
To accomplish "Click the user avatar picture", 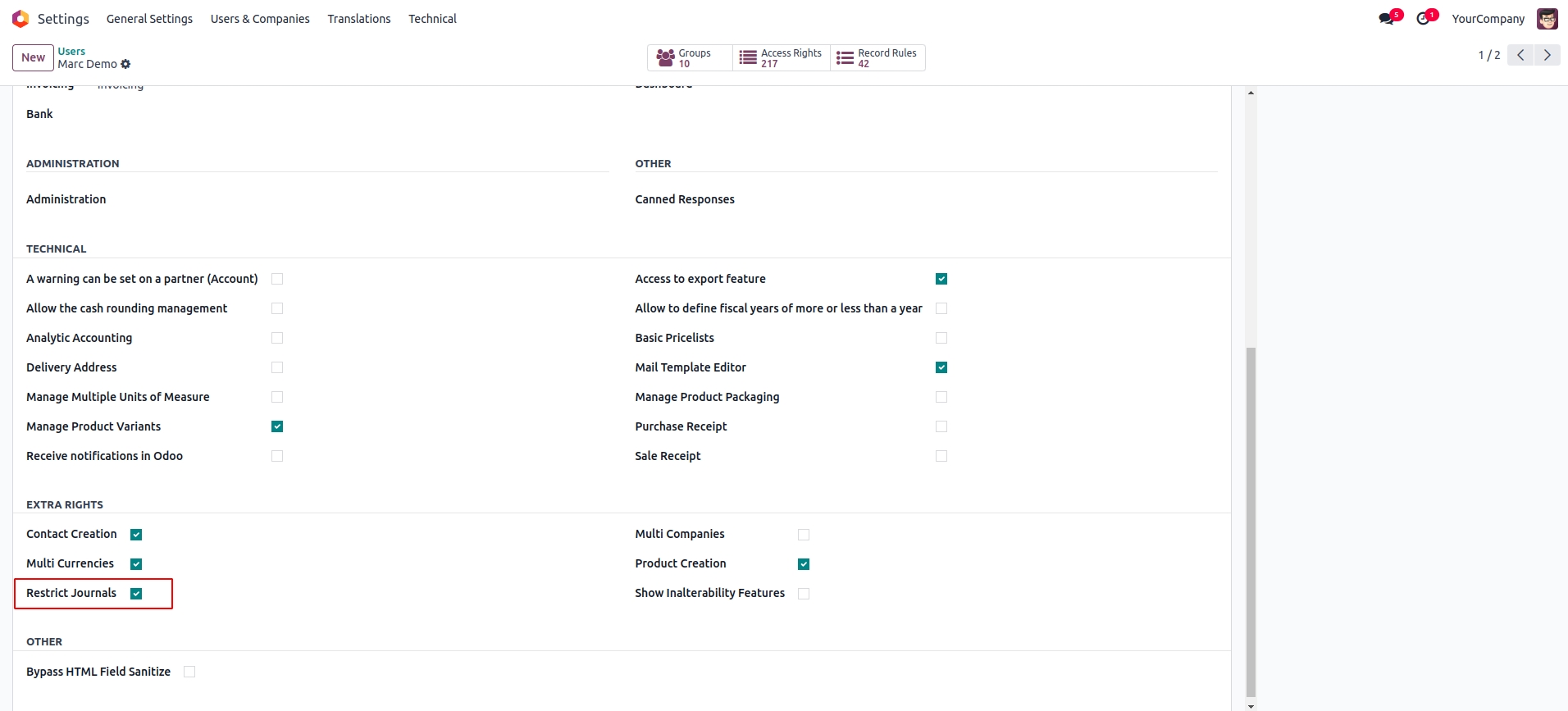I will (1547, 19).
